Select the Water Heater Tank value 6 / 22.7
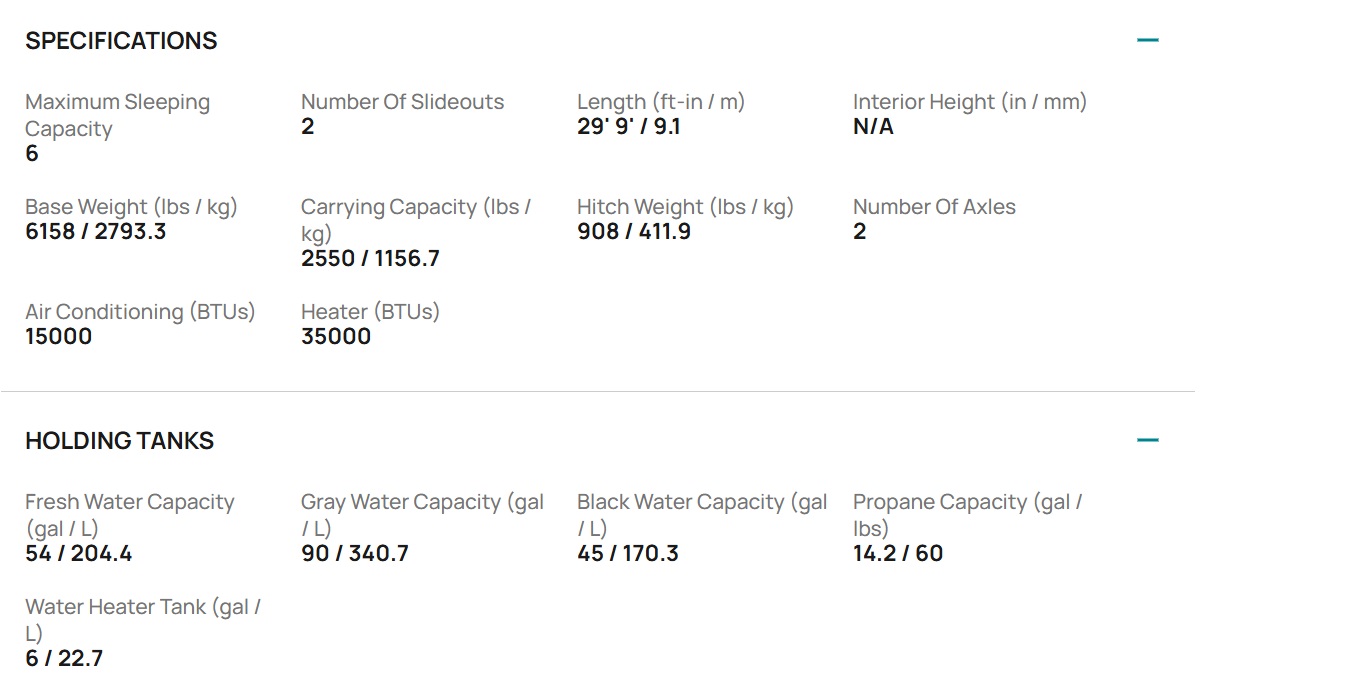This screenshot has width=1349, height=685. point(64,659)
